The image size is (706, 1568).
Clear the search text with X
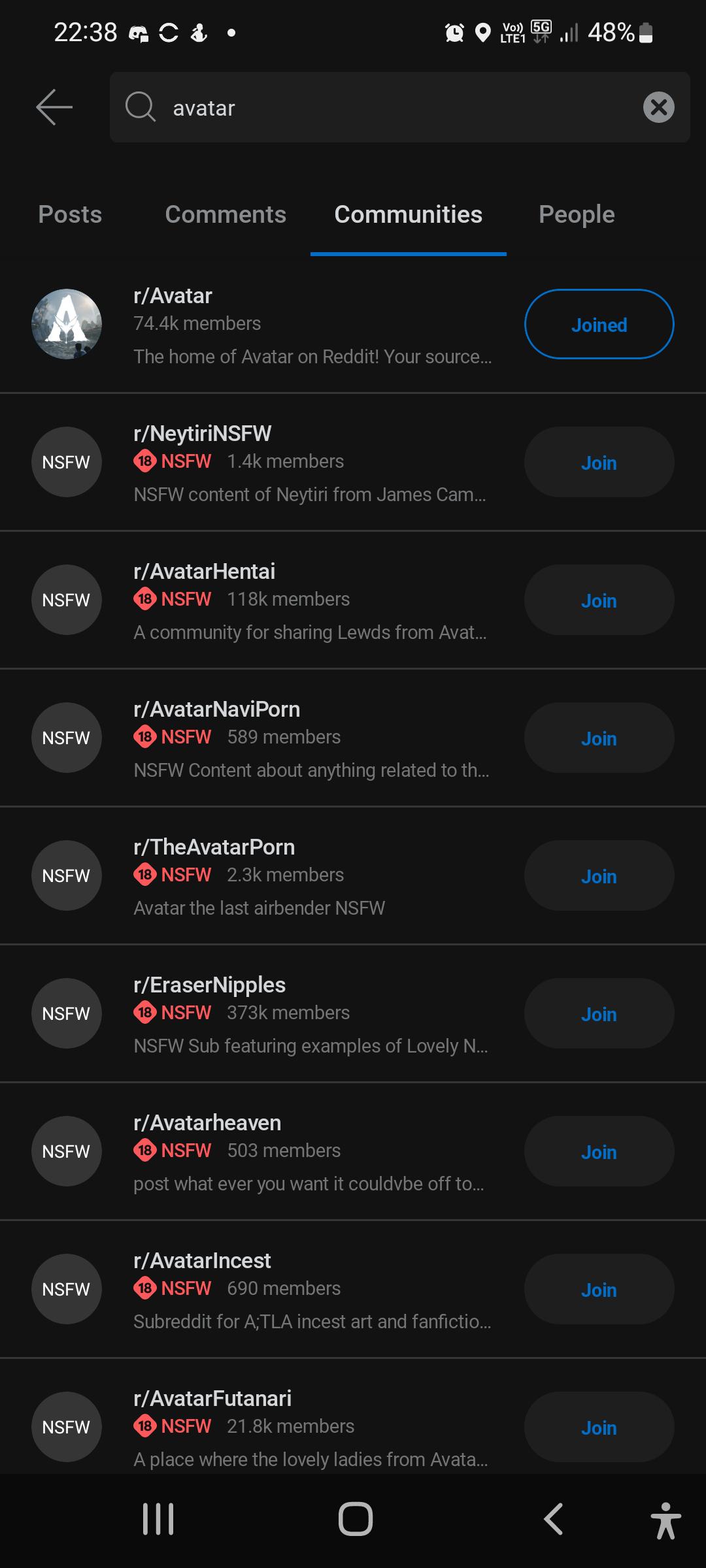click(658, 107)
